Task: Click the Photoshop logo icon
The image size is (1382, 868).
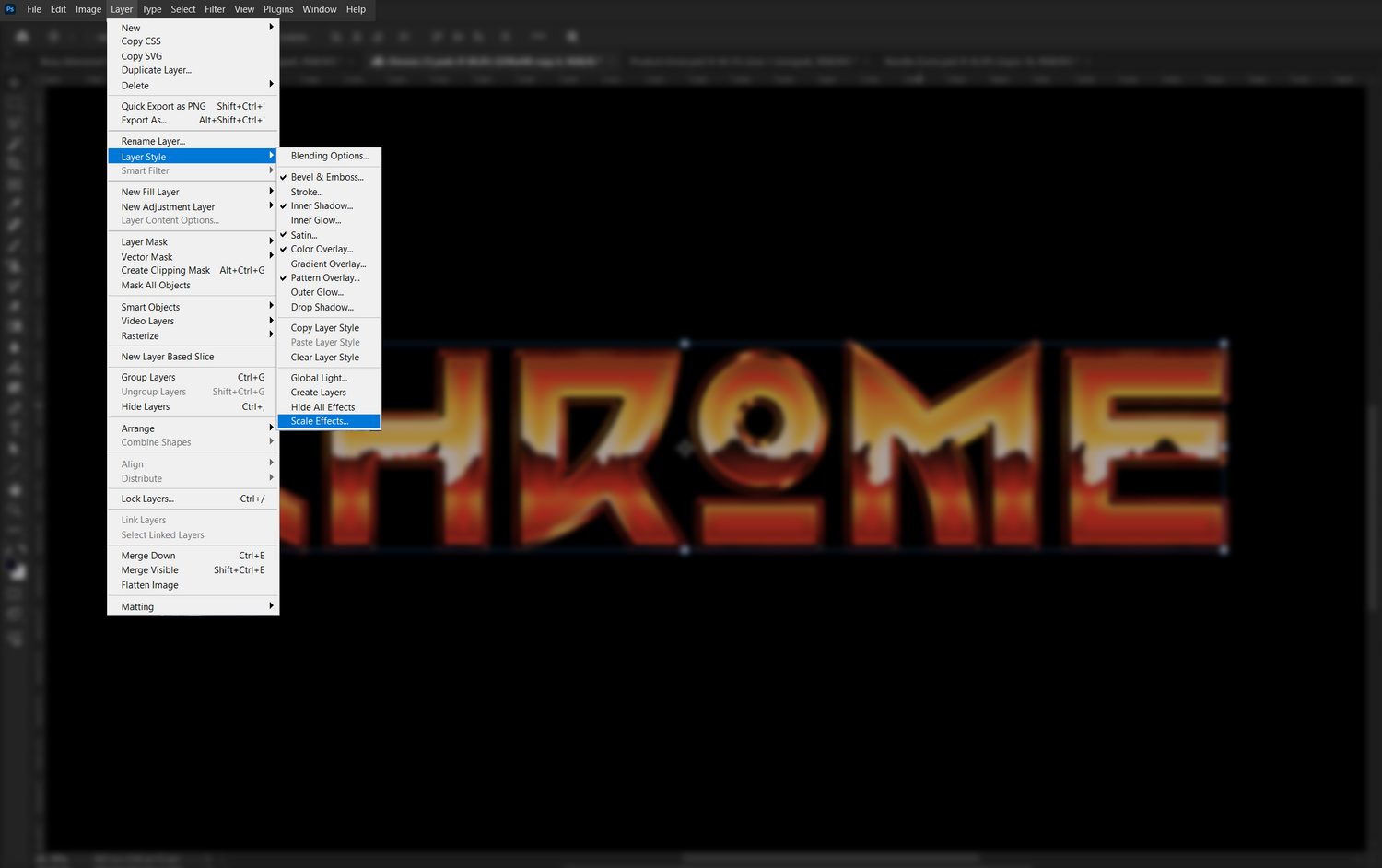Action: coord(10,9)
